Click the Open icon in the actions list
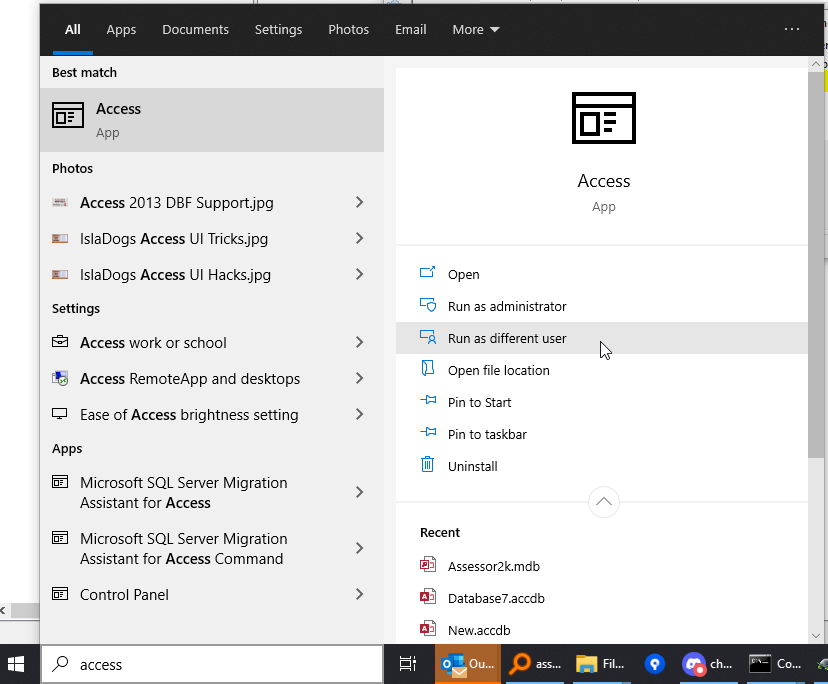 (x=427, y=273)
